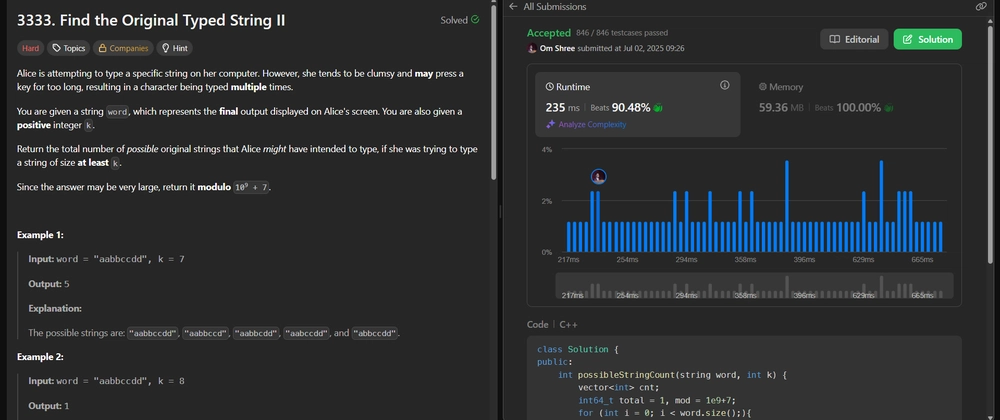Click the description panel scrollbar
The image size is (1000, 420).
point(494,92)
